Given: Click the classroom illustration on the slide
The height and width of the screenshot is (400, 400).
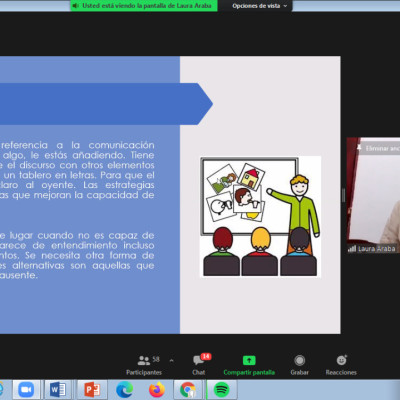Looking at the screenshot, I should (260, 216).
